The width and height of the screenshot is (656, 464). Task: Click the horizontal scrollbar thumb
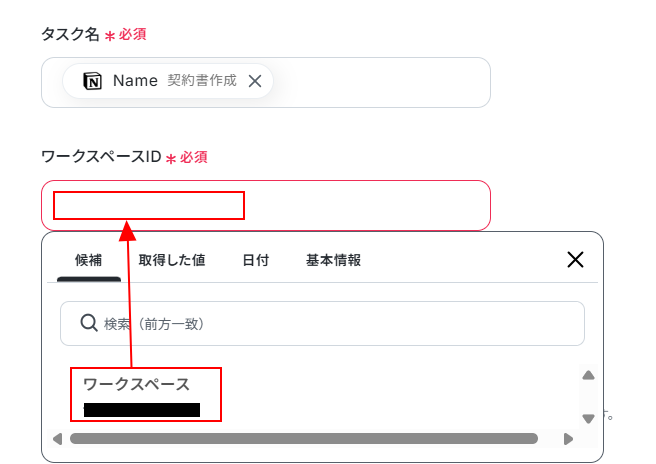click(304, 438)
